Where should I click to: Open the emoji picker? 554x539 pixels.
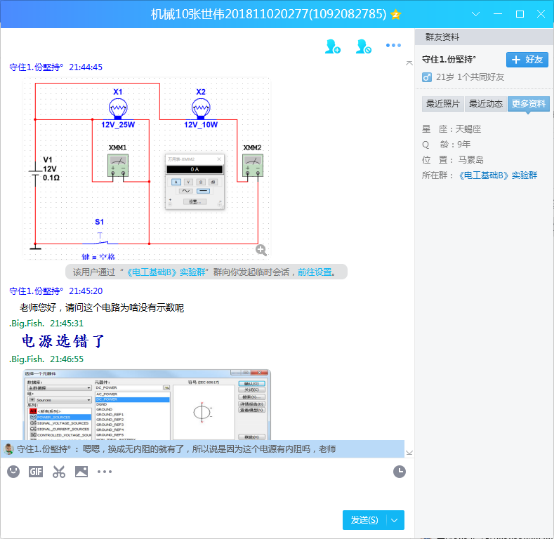[x=13, y=472]
